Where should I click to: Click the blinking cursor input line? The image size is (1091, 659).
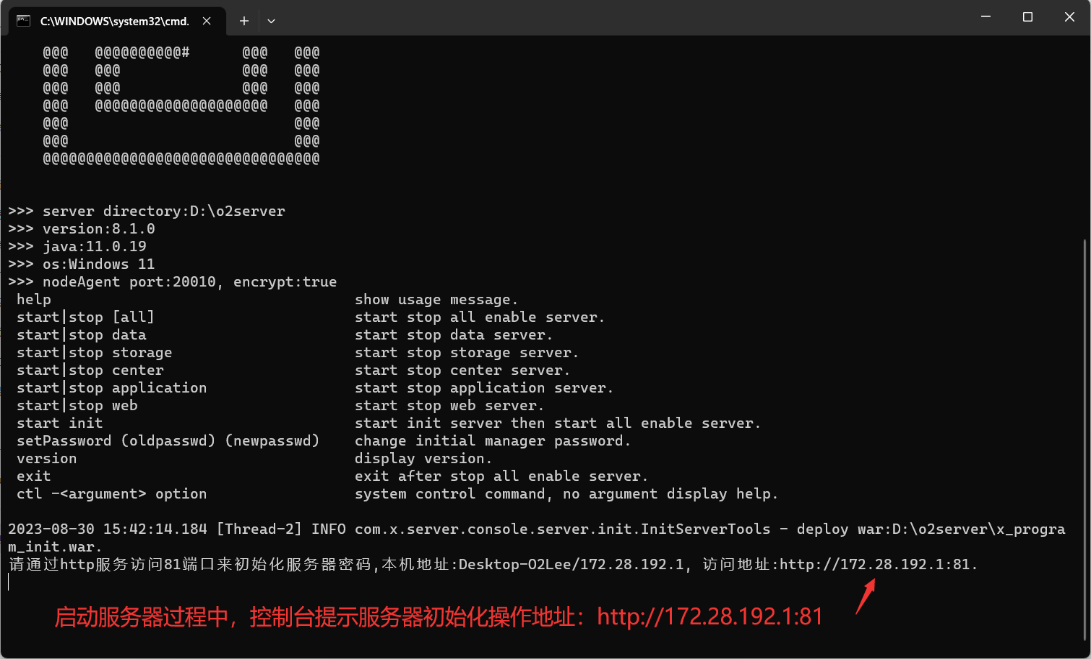click(10, 582)
